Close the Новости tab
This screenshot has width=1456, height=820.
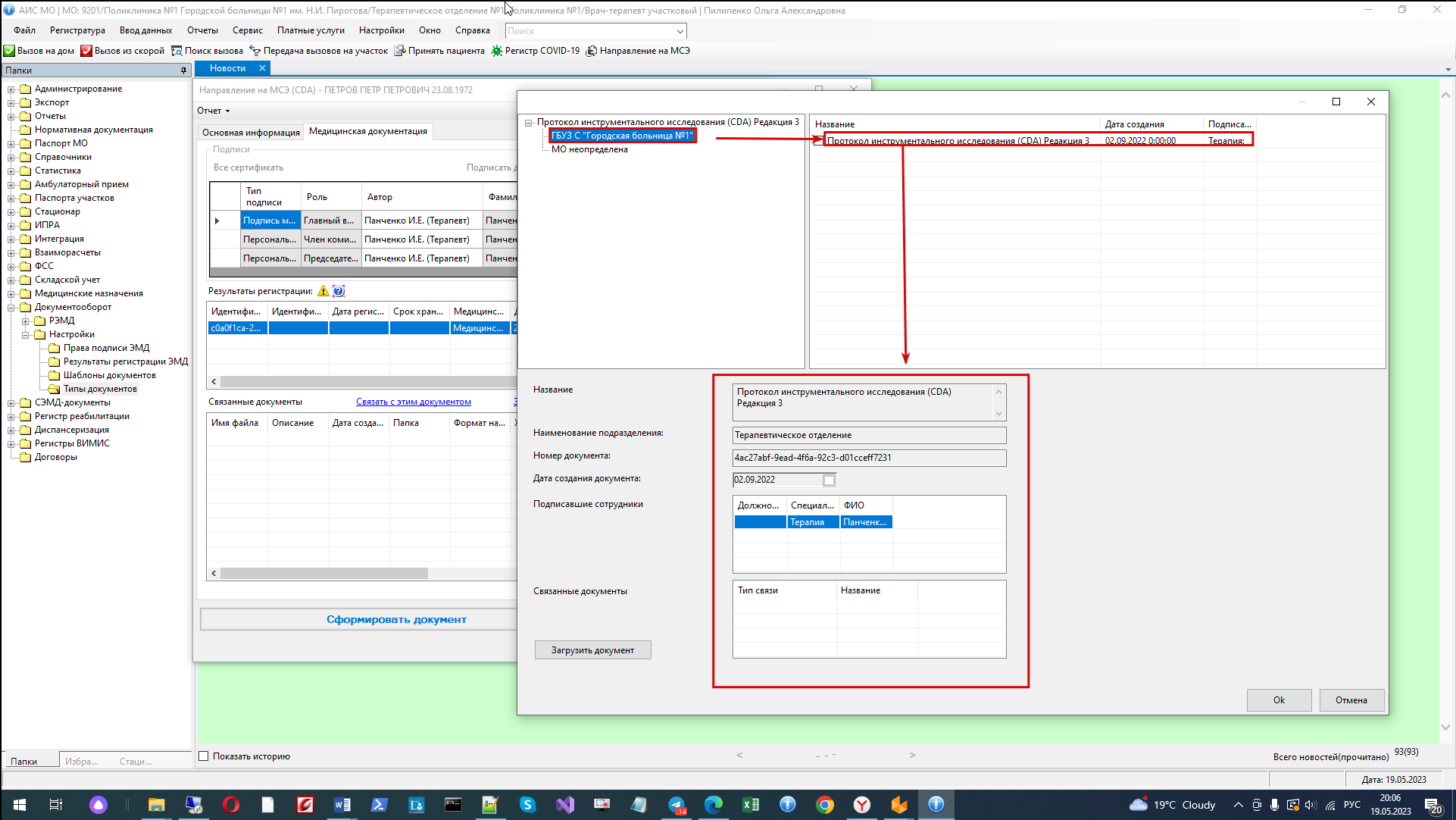click(x=262, y=68)
